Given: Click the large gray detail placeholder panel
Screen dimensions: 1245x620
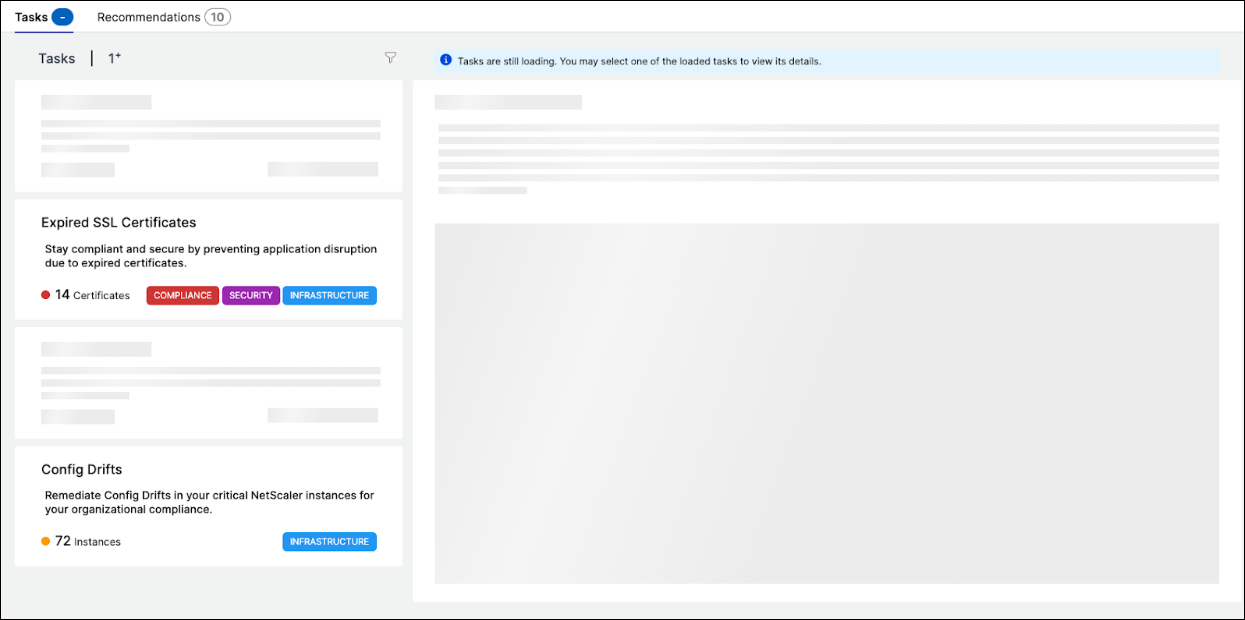Looking at the screenshot, I should (827, 403).
